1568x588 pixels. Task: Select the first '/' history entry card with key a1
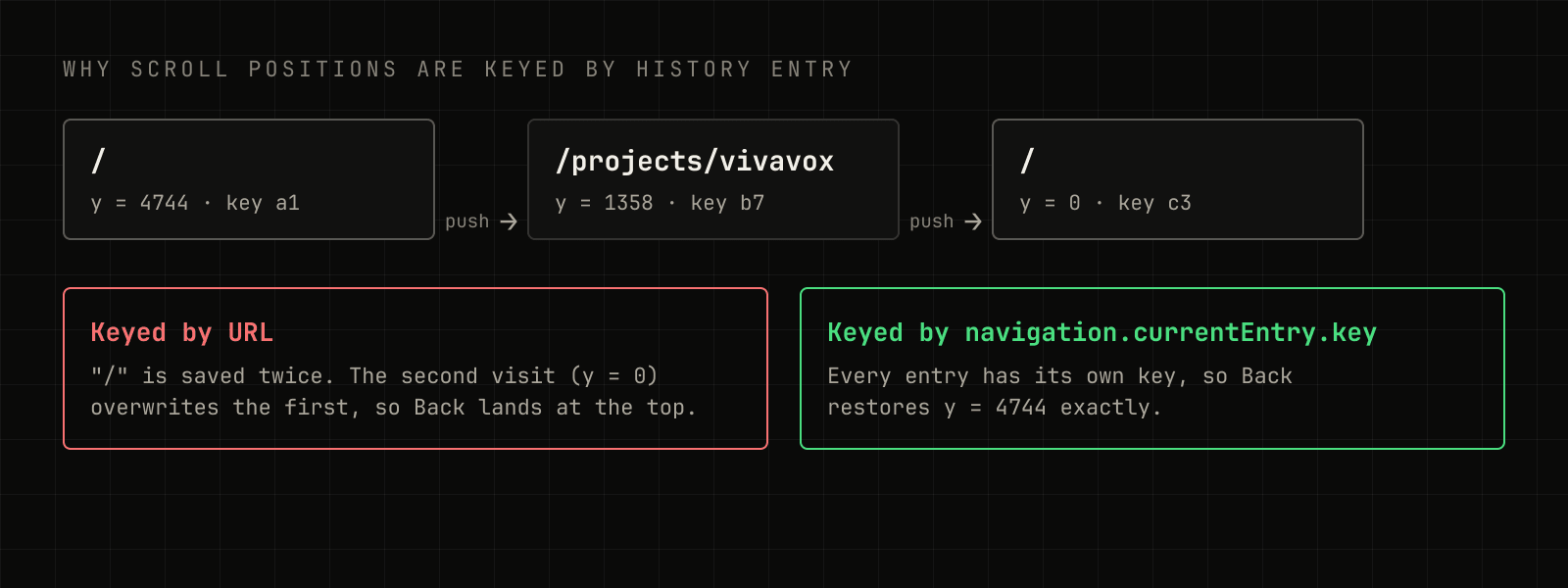(249, 179)
